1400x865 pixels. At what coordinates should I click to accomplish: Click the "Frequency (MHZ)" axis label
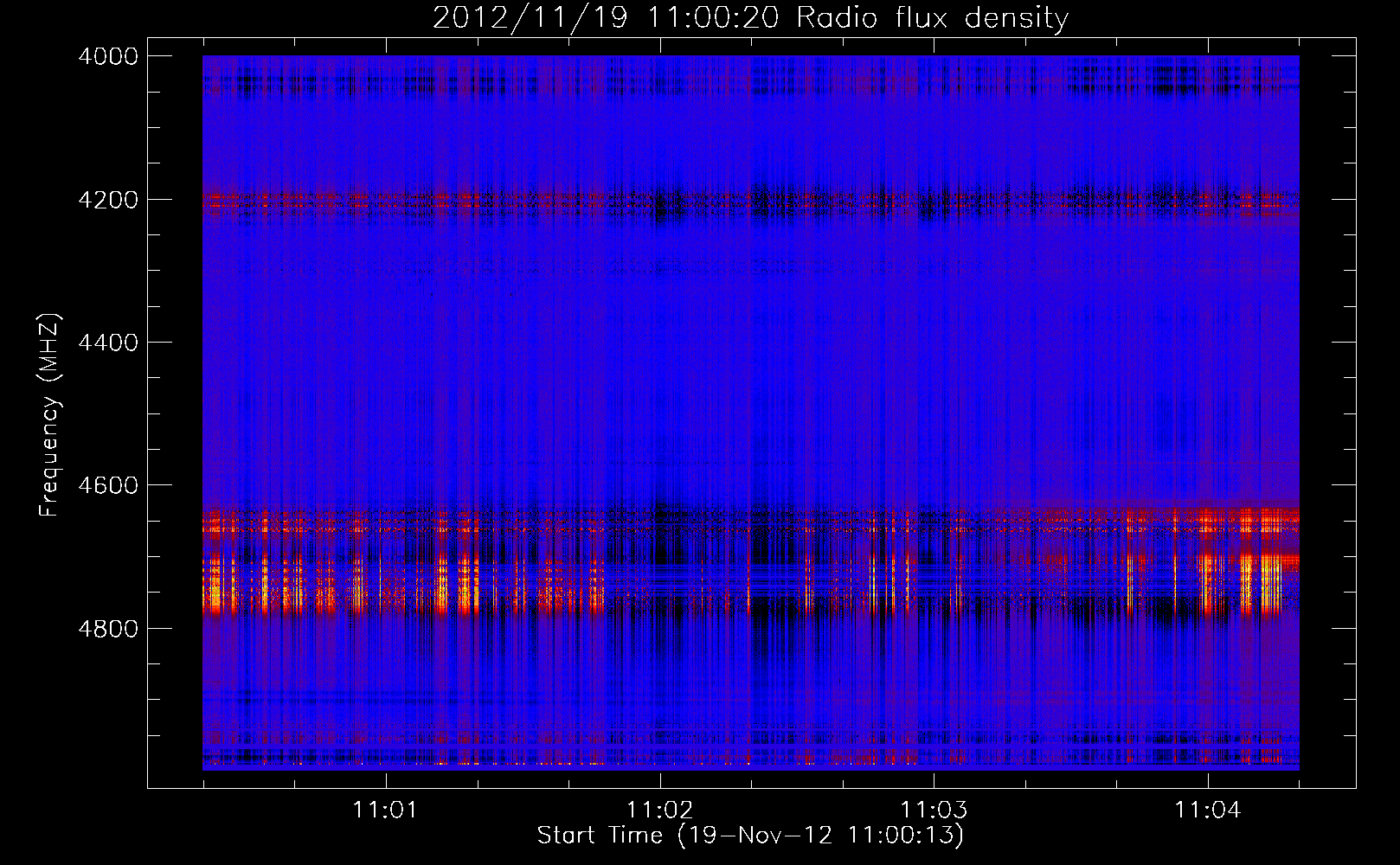click(50, 414)
